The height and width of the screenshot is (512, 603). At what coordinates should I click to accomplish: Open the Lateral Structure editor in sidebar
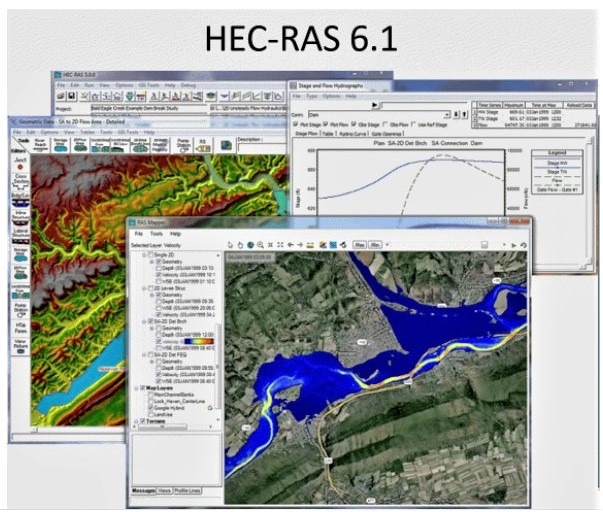click(x=20, y=236)
